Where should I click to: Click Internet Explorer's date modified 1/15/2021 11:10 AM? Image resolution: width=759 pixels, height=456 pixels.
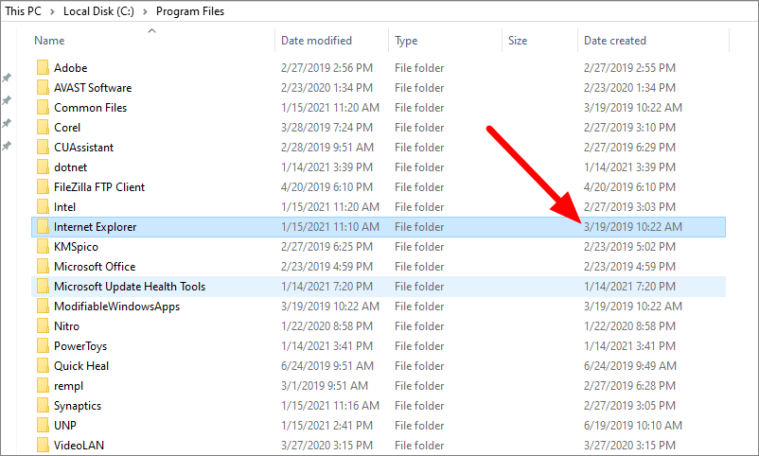pos(330,227)
